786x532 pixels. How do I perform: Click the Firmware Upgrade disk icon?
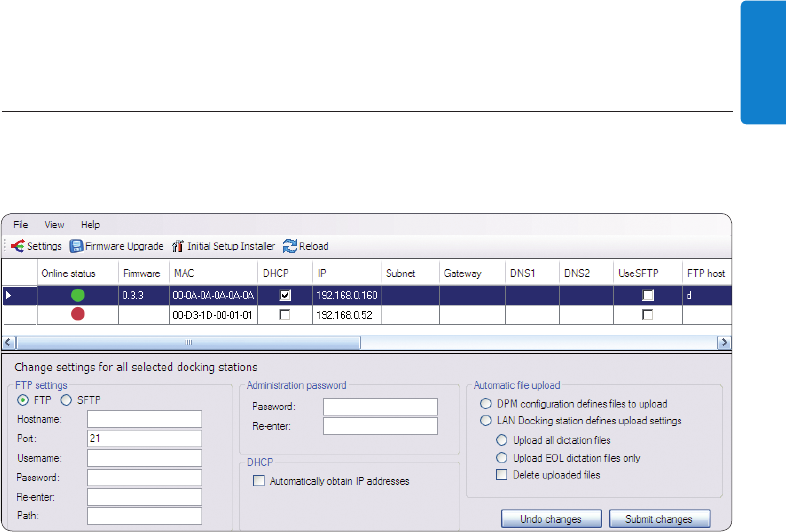coord(76,246)
